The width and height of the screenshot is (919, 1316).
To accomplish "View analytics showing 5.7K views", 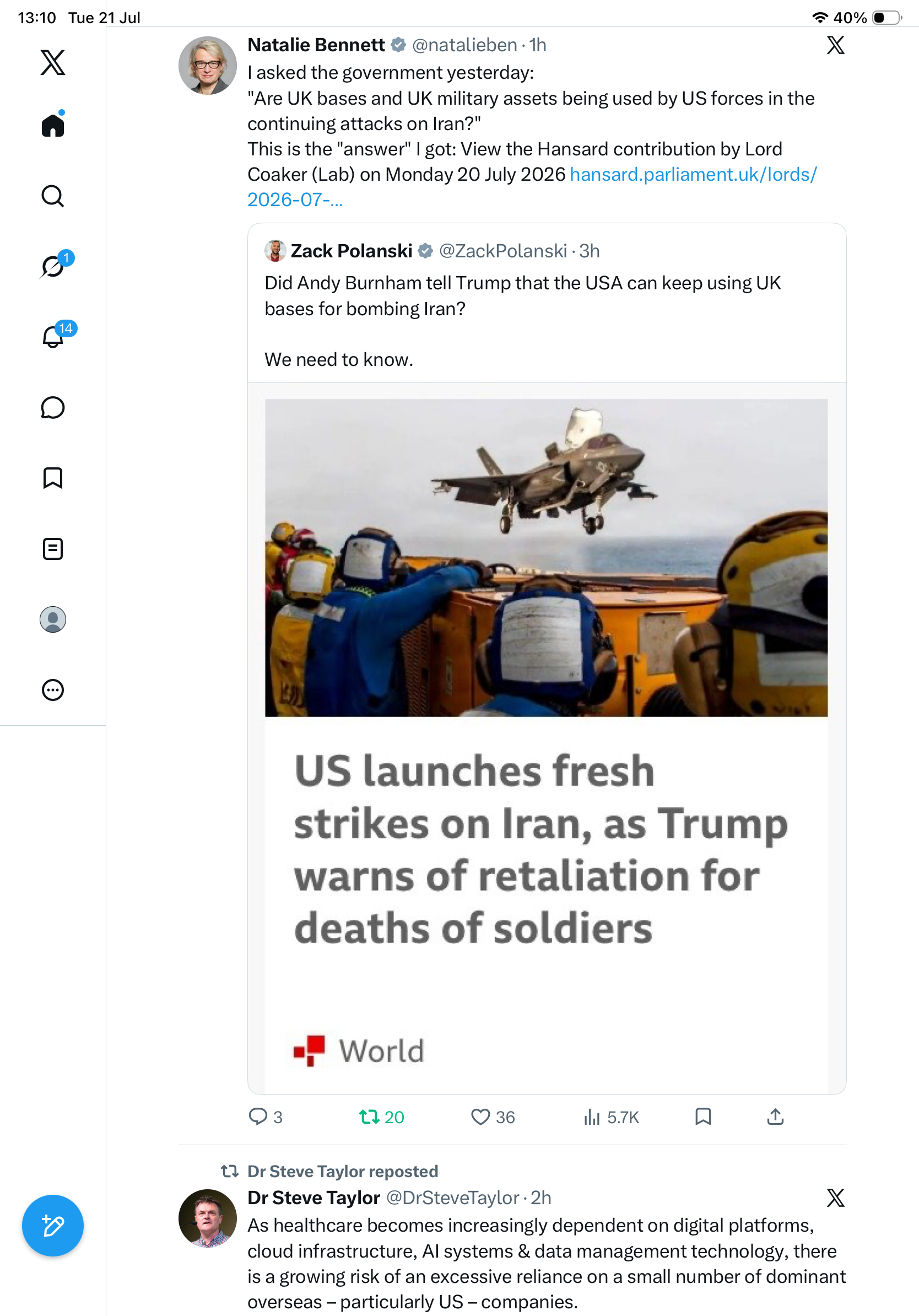I will [611, 1117].
